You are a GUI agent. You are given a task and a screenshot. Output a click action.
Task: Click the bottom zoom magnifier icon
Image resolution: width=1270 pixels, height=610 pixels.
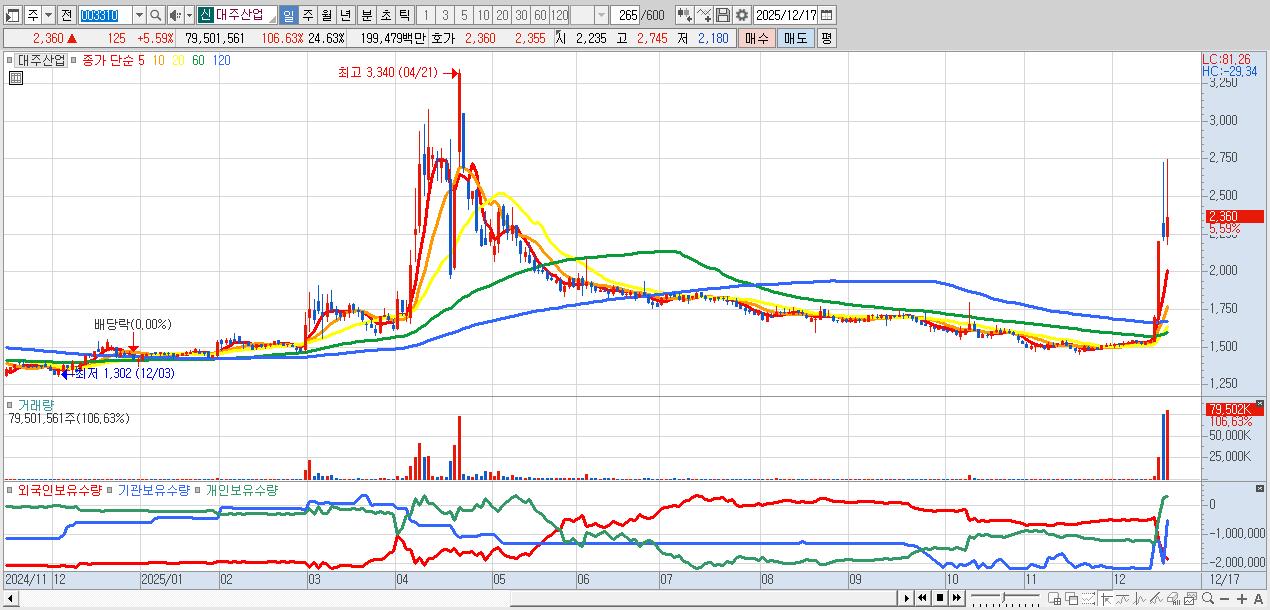[x=1208, y=598]
